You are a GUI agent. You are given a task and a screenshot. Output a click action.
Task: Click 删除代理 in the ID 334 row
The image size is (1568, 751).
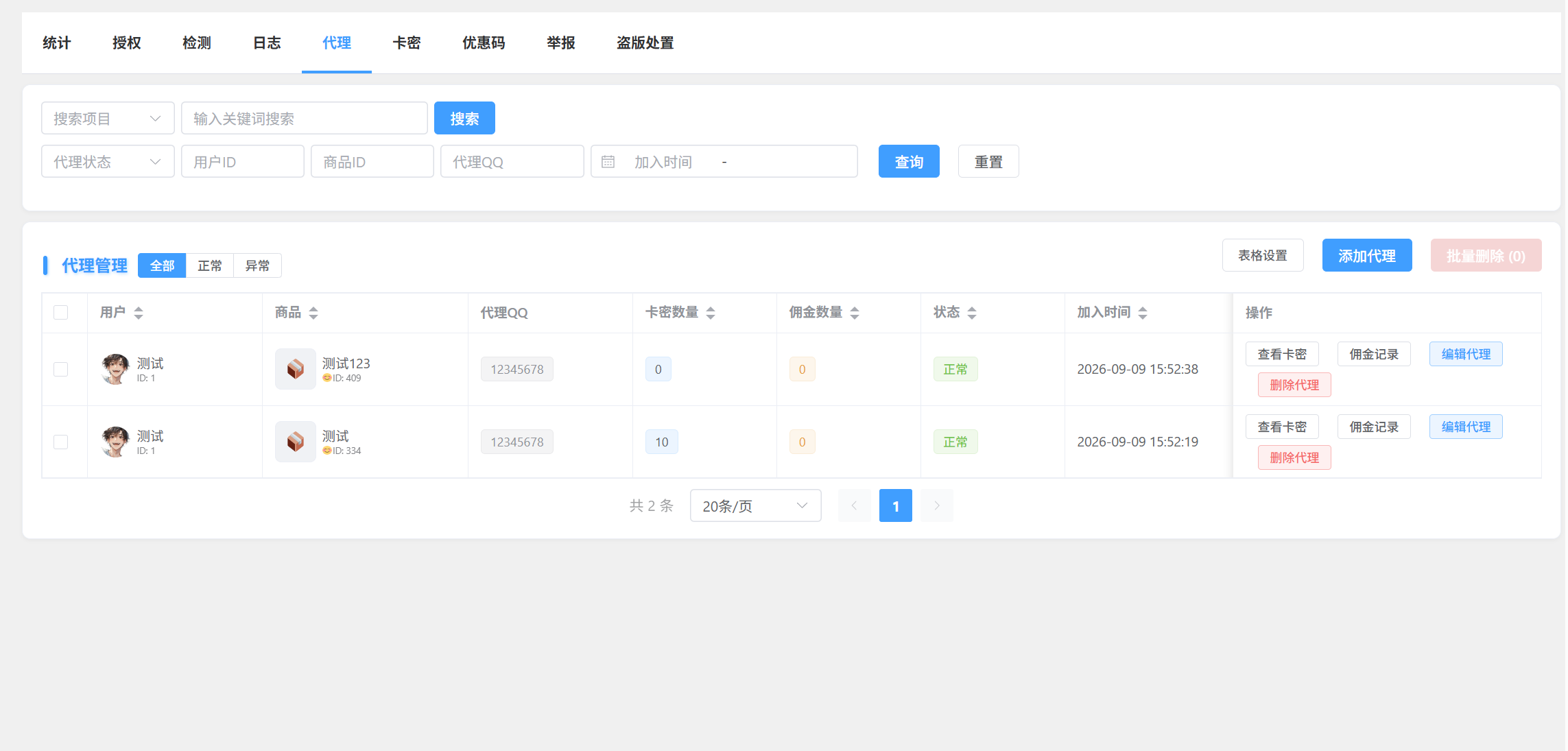(1294, 457)
